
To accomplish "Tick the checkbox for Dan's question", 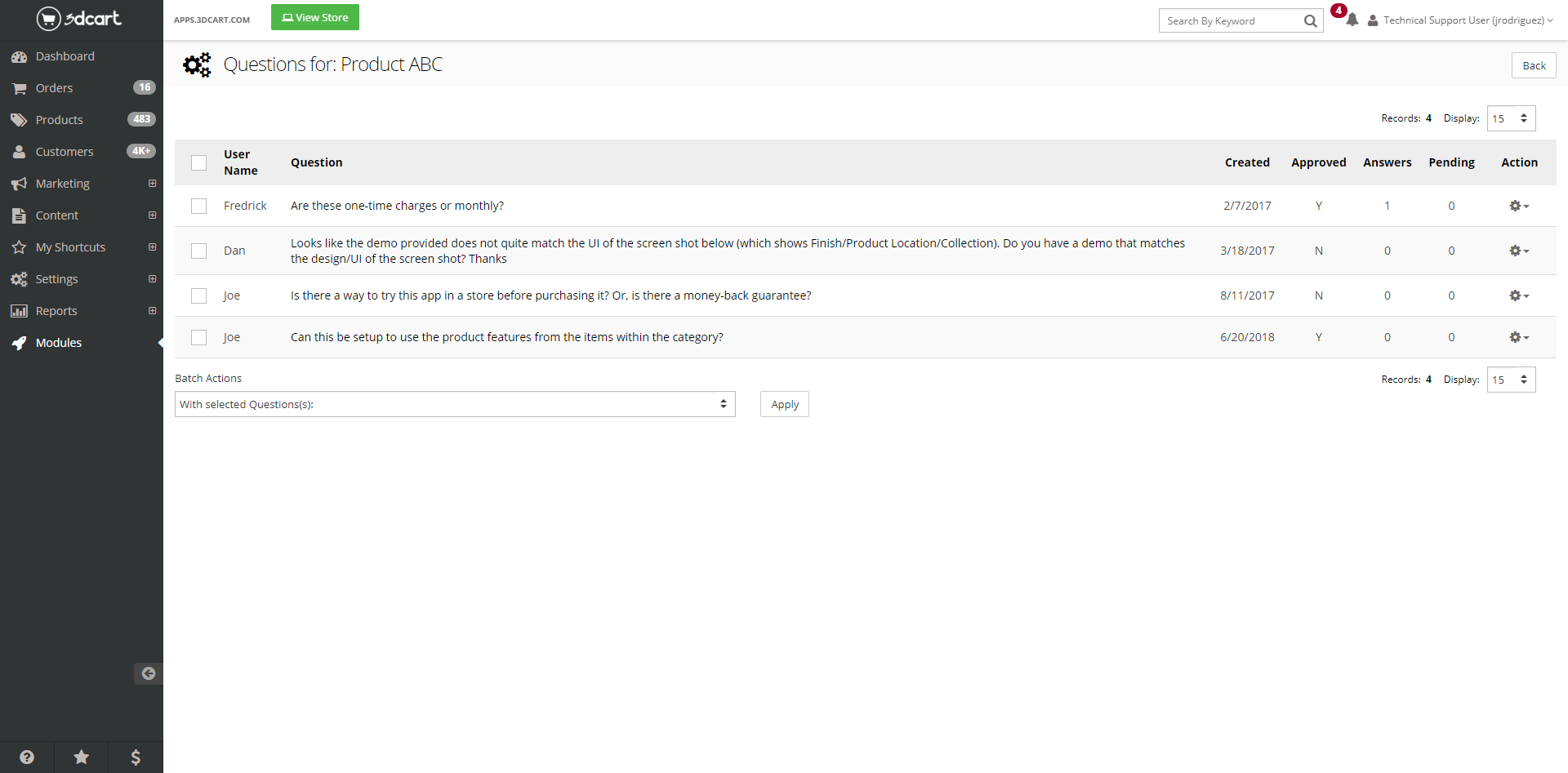I will point(198,251).
